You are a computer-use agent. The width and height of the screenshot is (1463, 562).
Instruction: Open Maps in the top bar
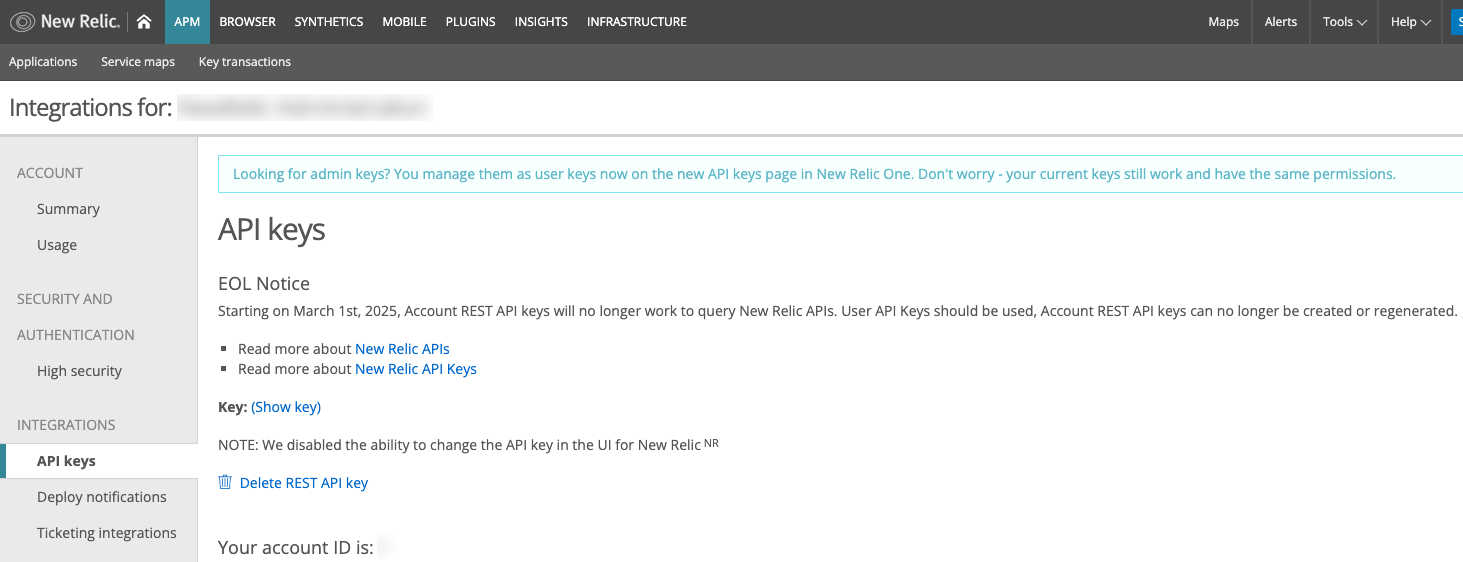tap(1223, 22)
